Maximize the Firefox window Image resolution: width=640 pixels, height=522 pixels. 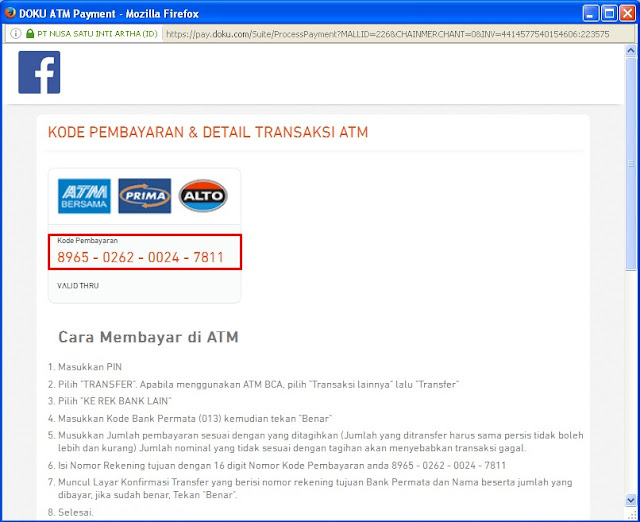[609, 13]
